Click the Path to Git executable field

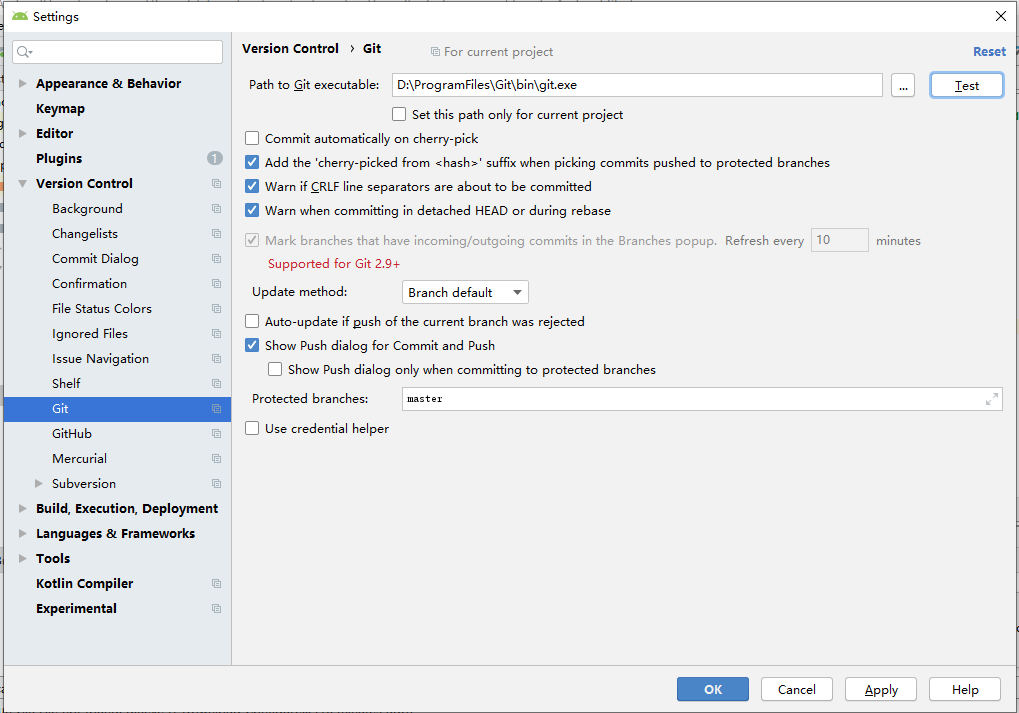[x=637, y=85]
